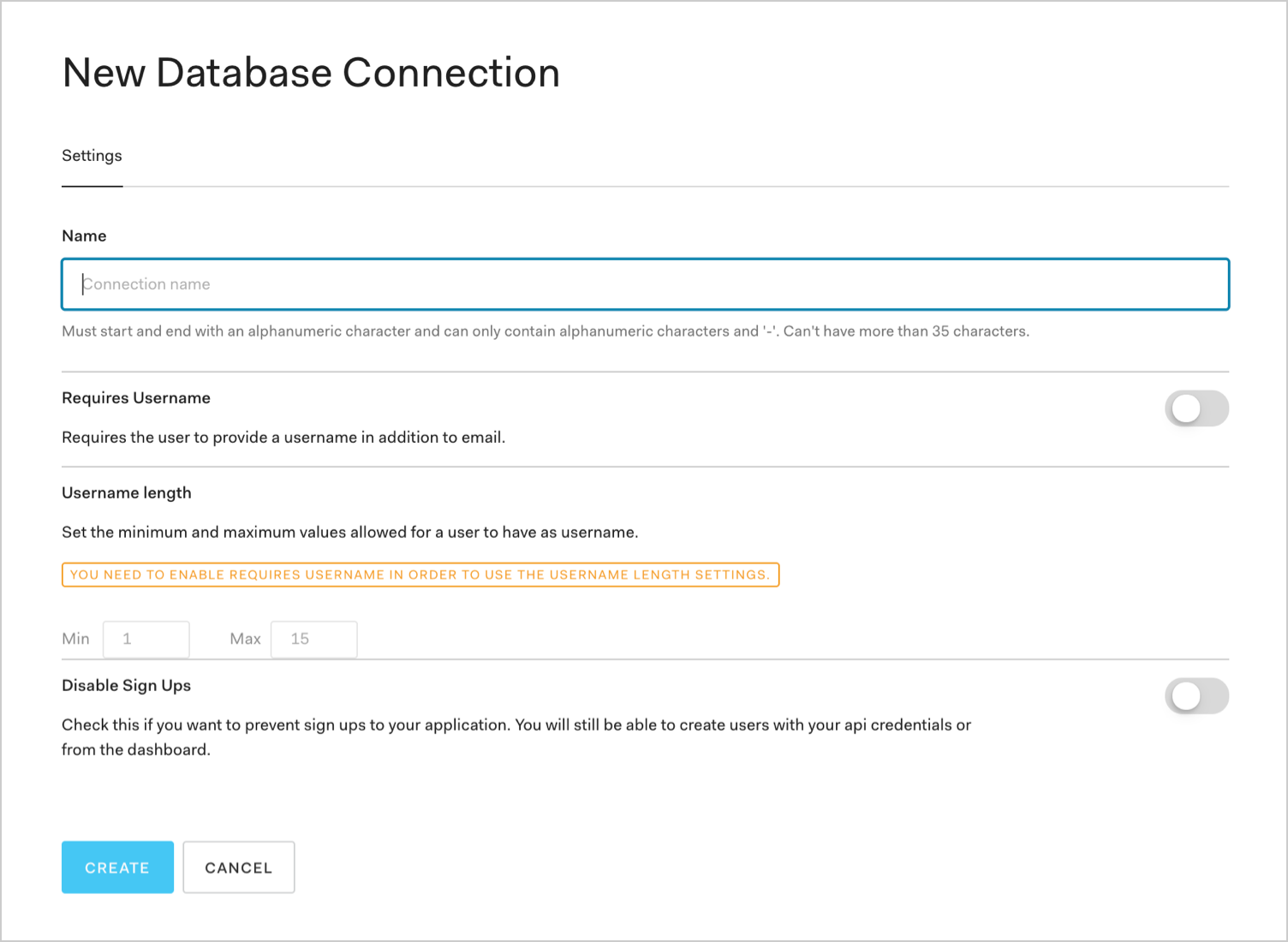Screen dimensions: 1288x942
Task: Enable the Requires Username toggle
Action: (x=1196, y=408)
